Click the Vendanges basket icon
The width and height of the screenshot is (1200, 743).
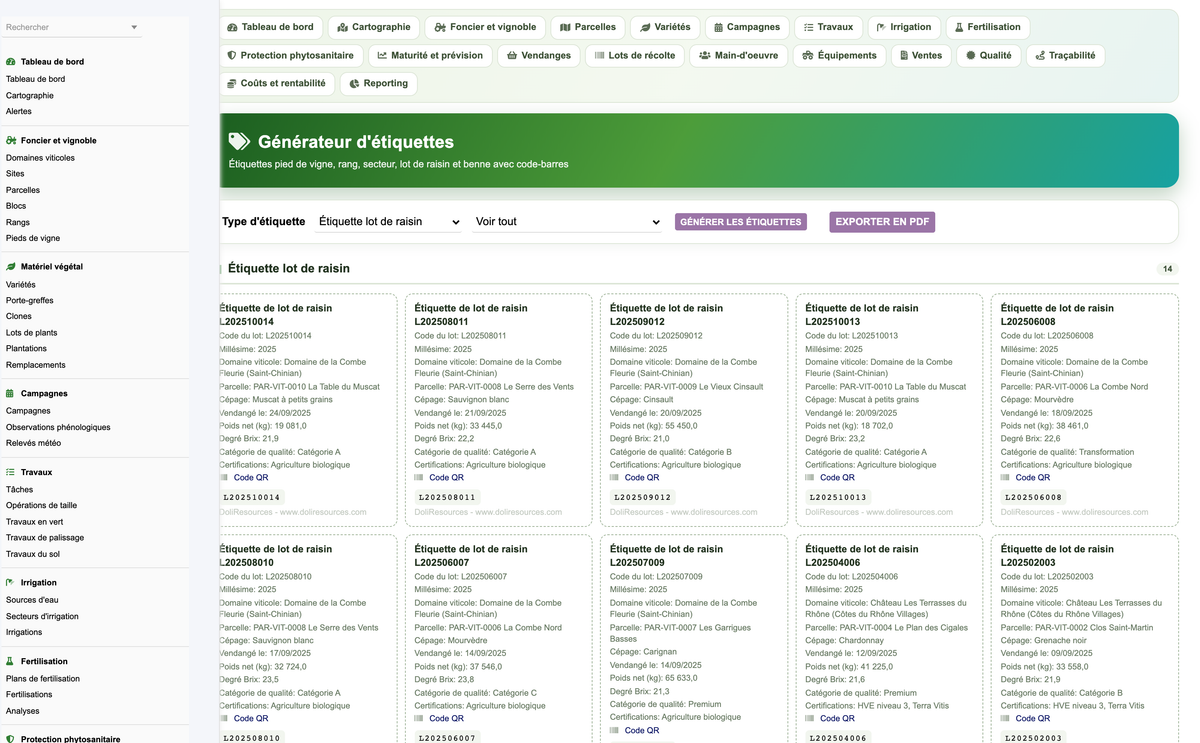(512, 56)
